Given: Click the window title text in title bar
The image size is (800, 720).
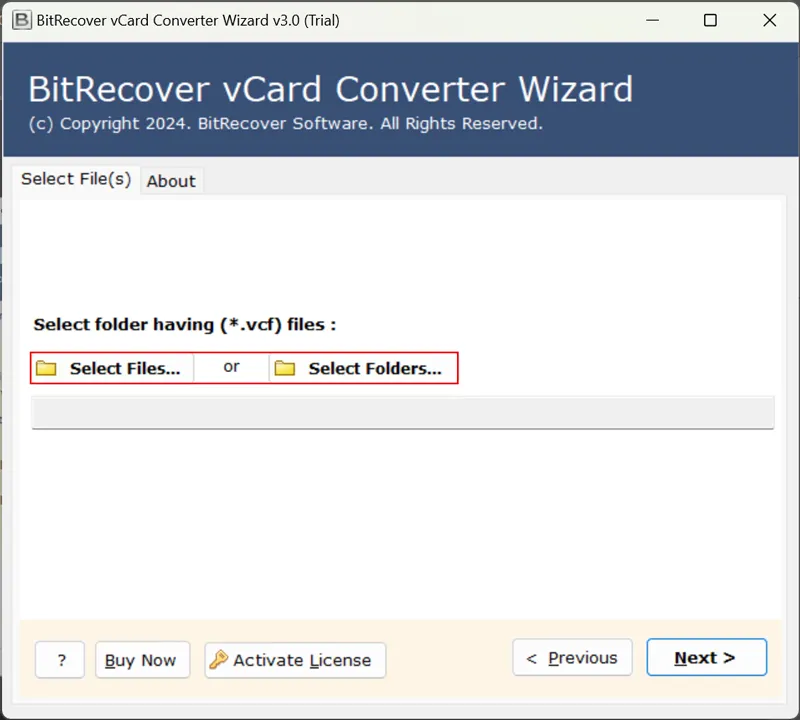Looking at the screenshot, I should click(186, 20).
